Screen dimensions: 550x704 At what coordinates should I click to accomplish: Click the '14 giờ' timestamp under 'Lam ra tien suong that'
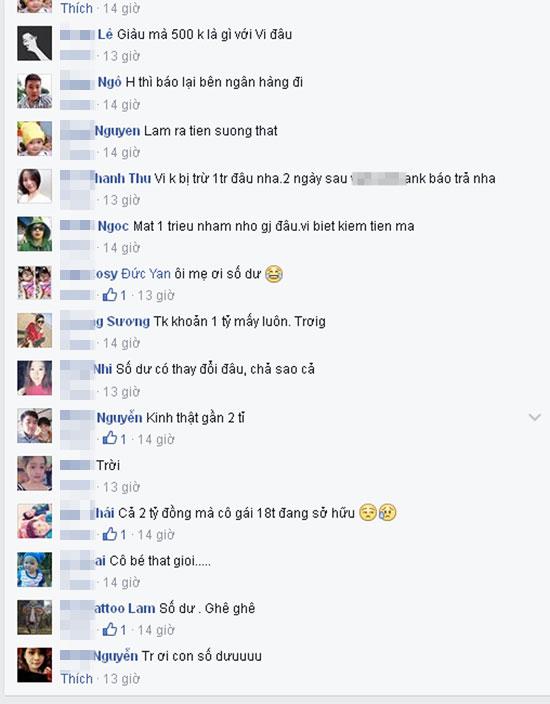point(121,153)
